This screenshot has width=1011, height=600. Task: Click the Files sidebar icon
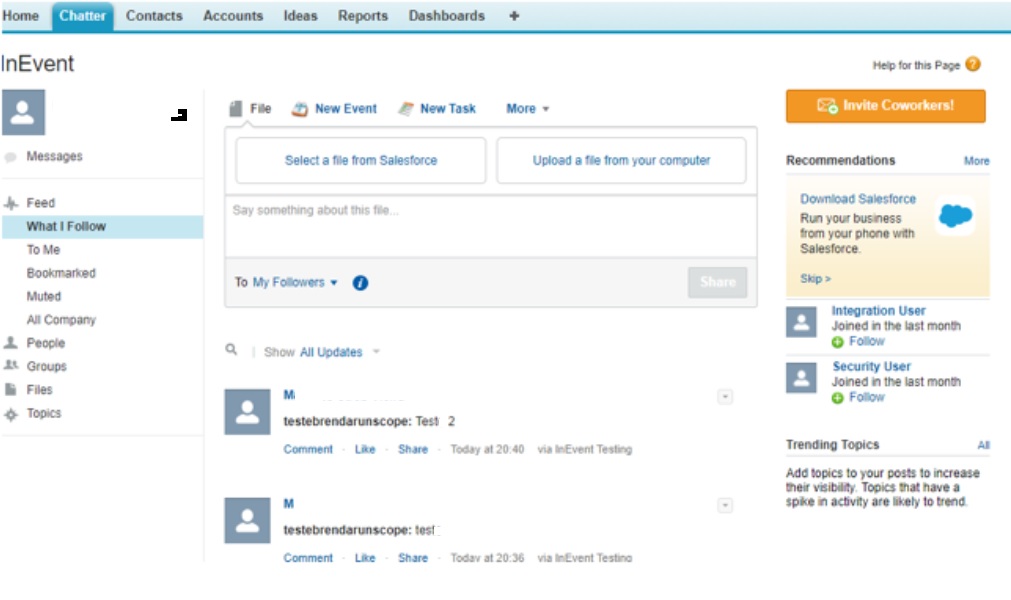(x=10, y=389)
